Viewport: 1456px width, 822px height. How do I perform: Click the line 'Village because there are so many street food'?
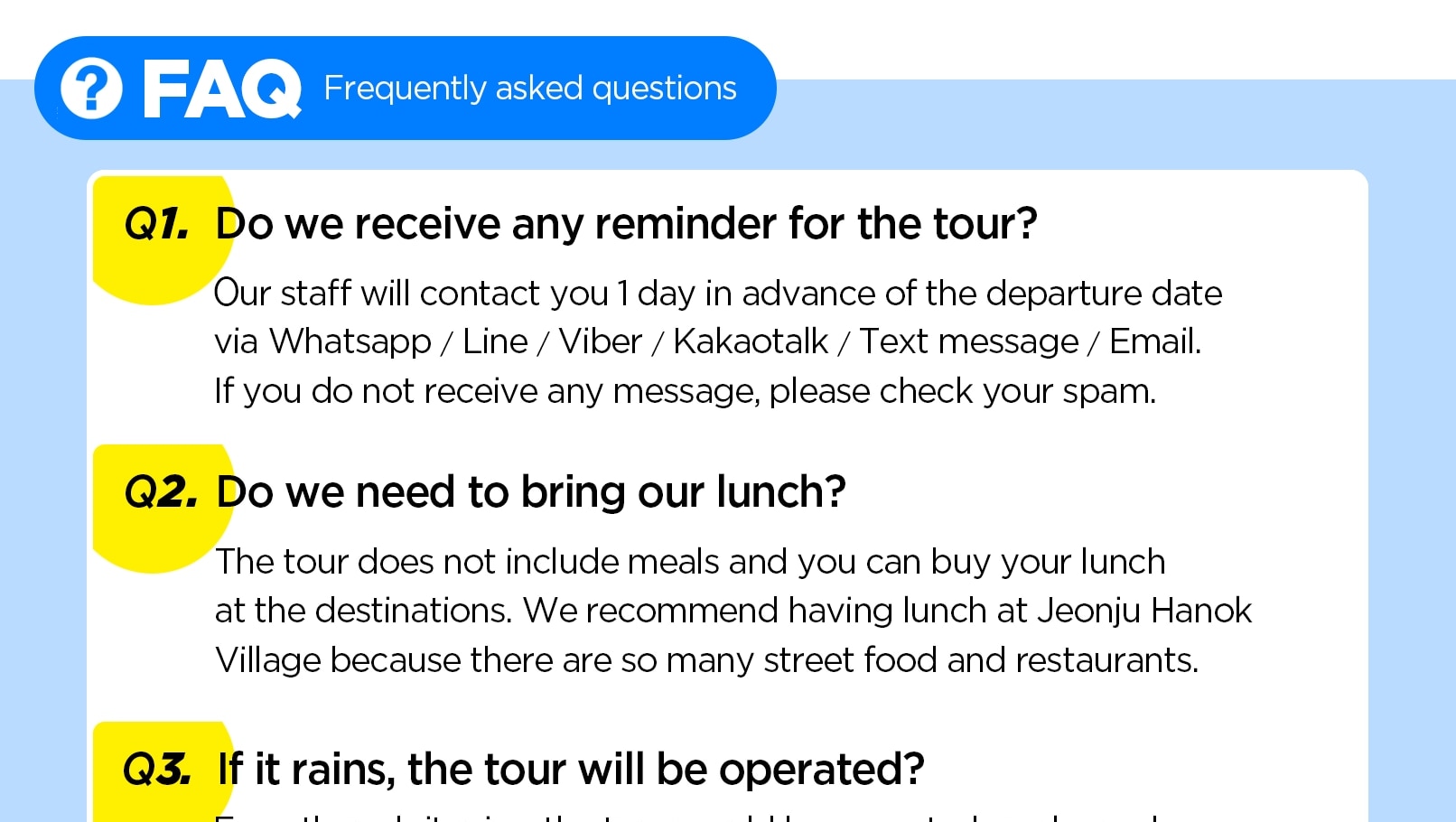click(706, 660)
